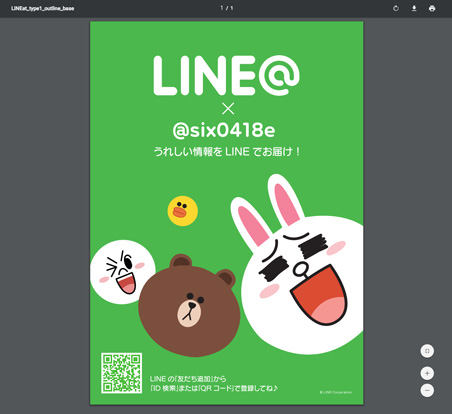Print the PDF document
The width and height of the screenshot is (452, 414).
click(x=432, y=8)
